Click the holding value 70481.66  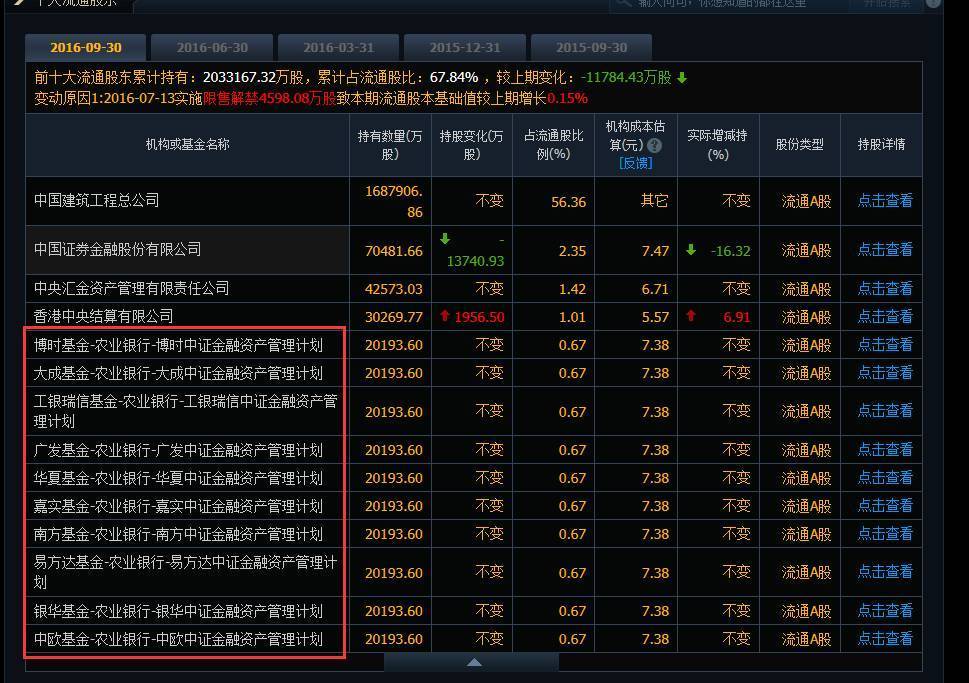(394, 251)
